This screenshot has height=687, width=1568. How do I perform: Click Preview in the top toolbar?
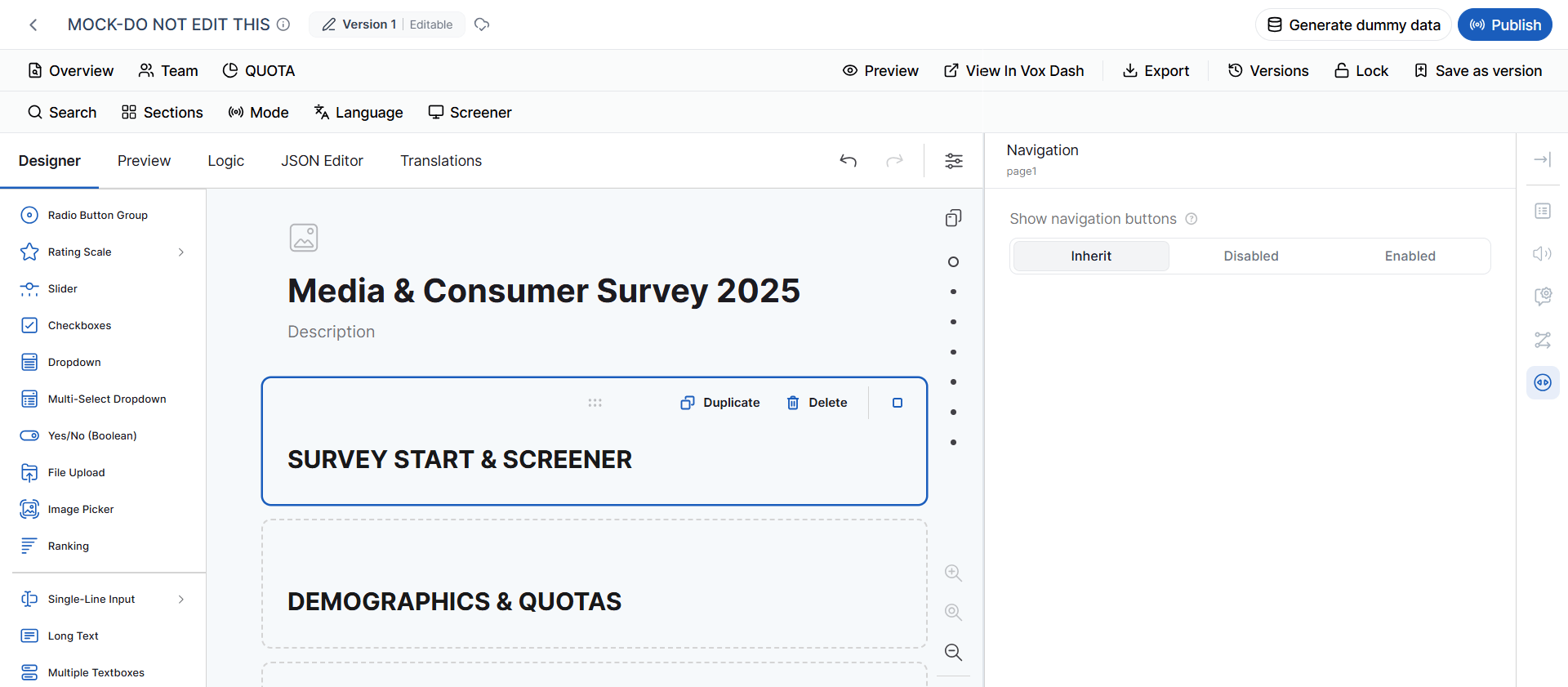880,71
